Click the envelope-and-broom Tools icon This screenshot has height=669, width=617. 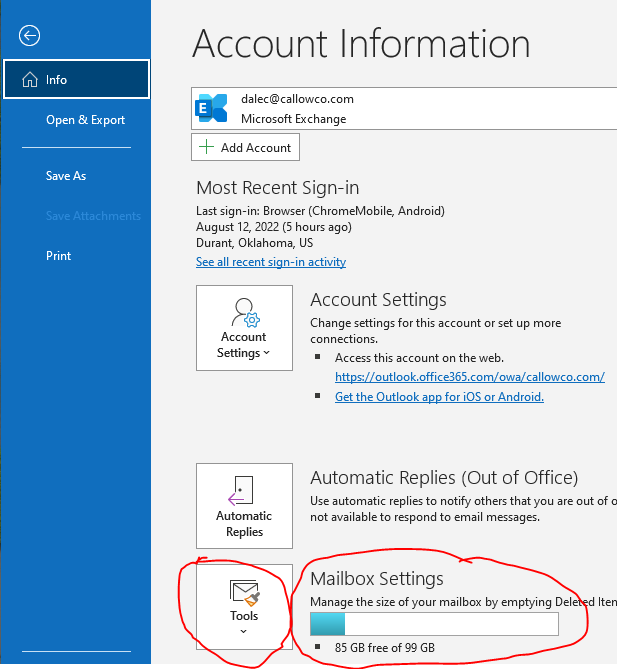[244, 593]
